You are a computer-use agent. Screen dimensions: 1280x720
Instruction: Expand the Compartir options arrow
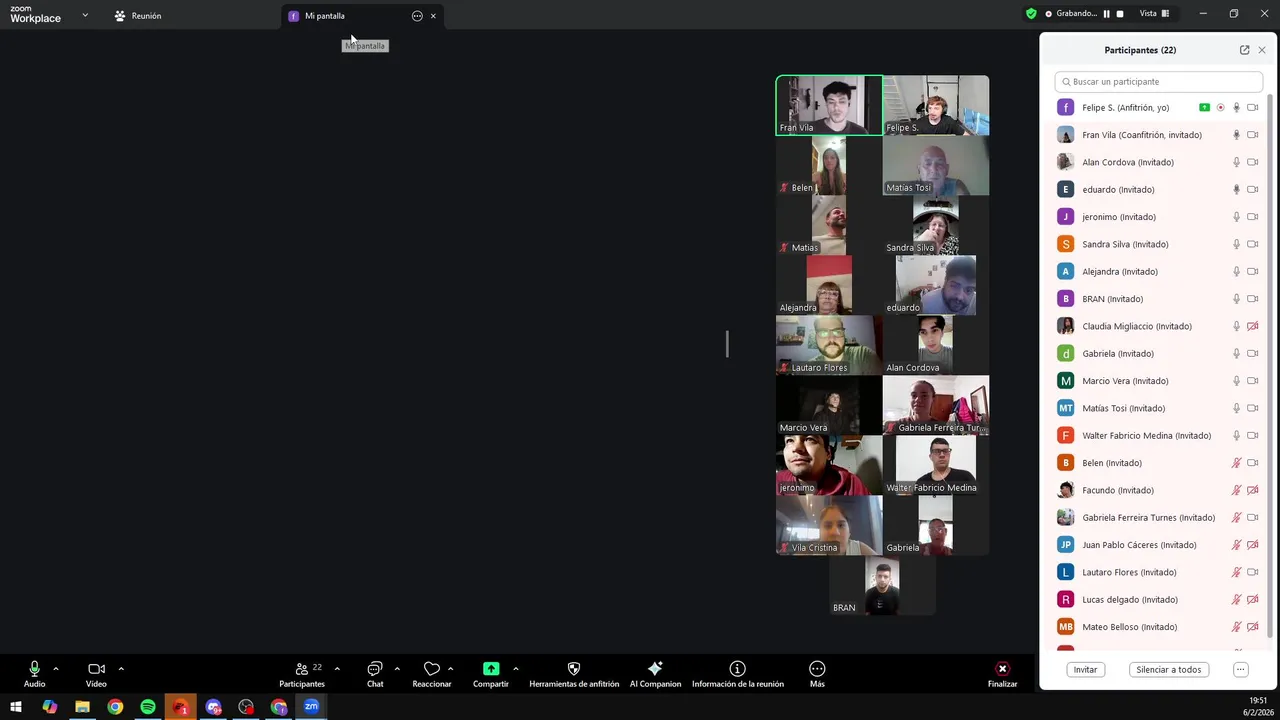click(x=516, y=668)
